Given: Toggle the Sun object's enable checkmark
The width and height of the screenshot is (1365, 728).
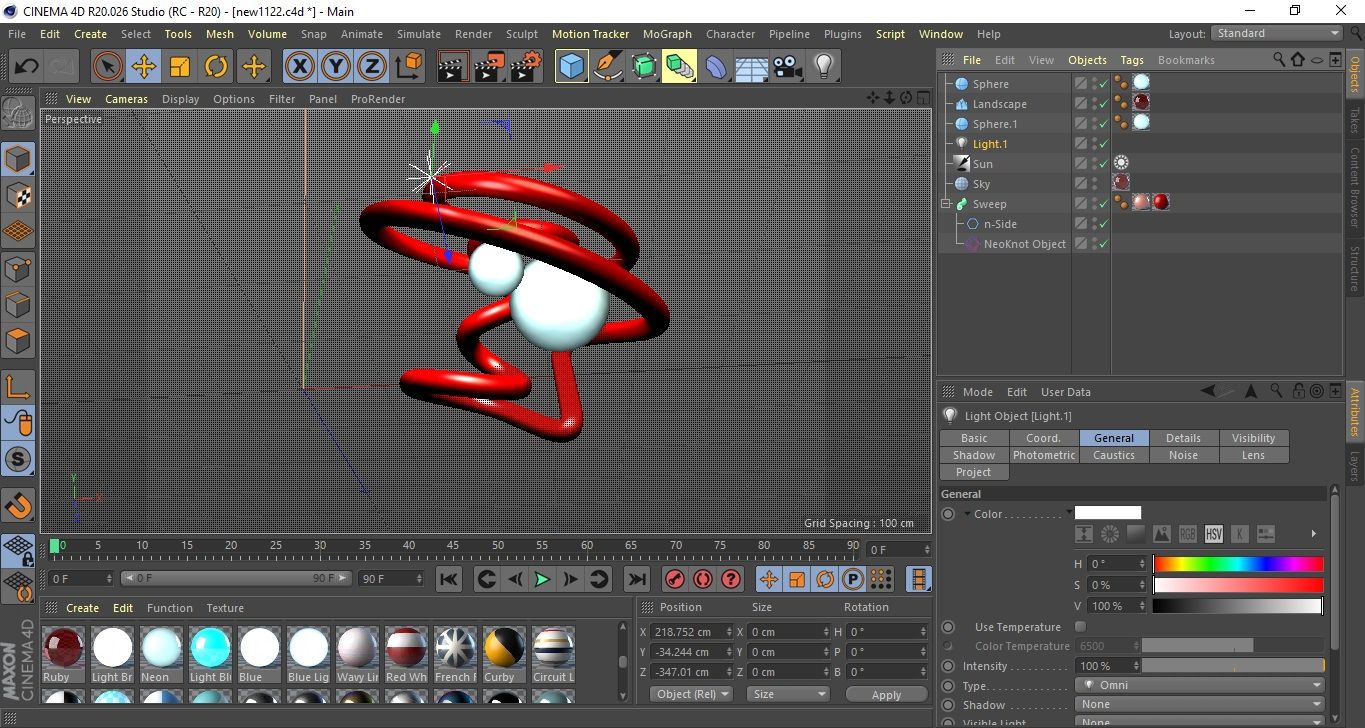Looking at the screenshot, I should [1103, 164].
